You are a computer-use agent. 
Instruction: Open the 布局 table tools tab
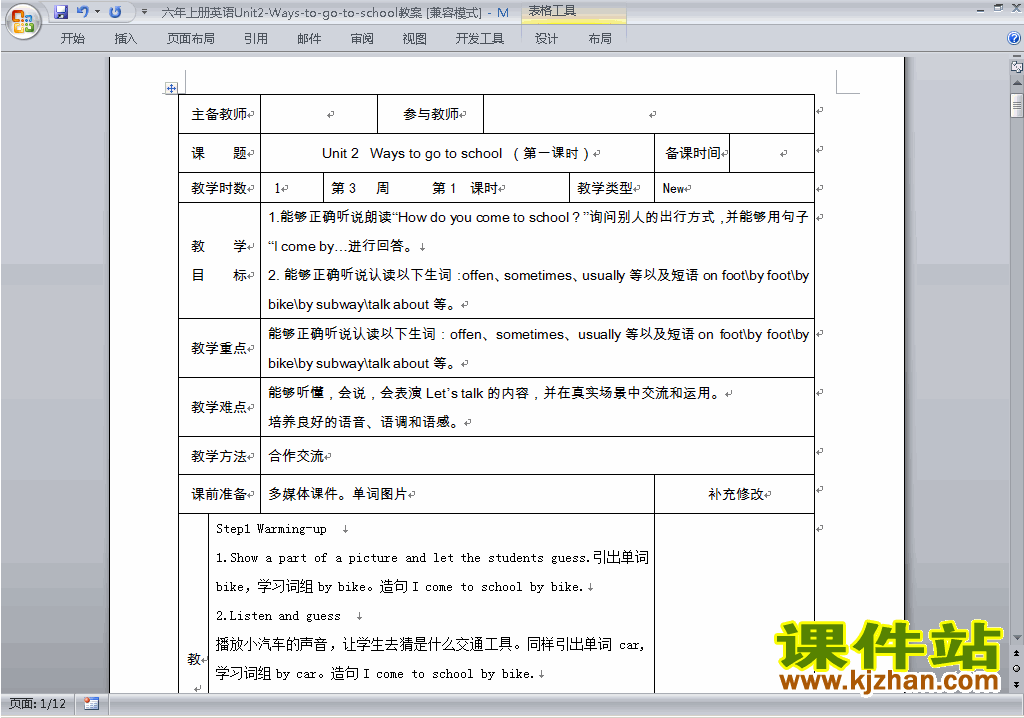600,39
